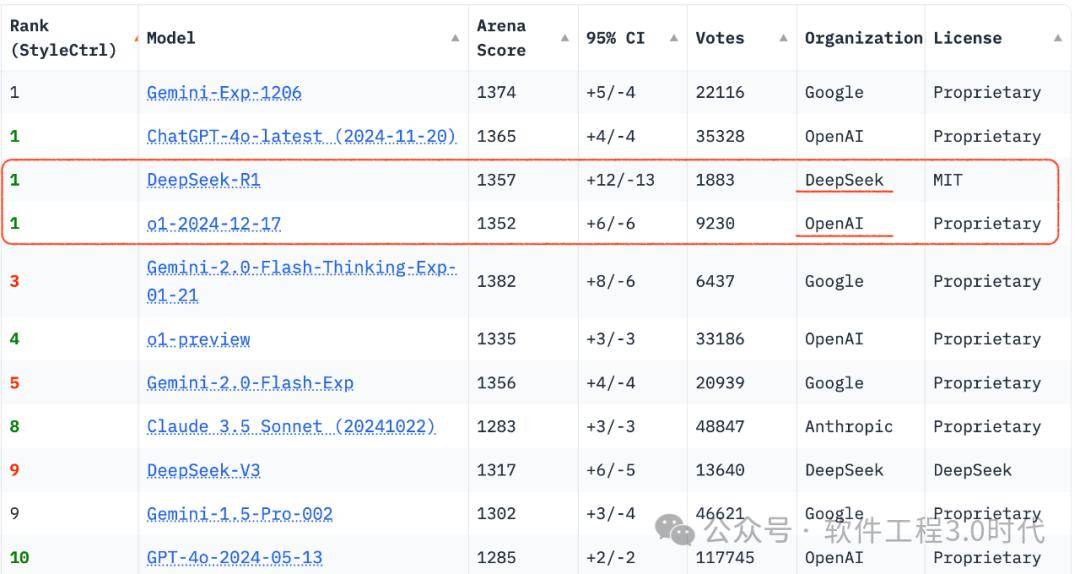Open Claude 3.5 Sonnet (20241022) link

(291, 427)
